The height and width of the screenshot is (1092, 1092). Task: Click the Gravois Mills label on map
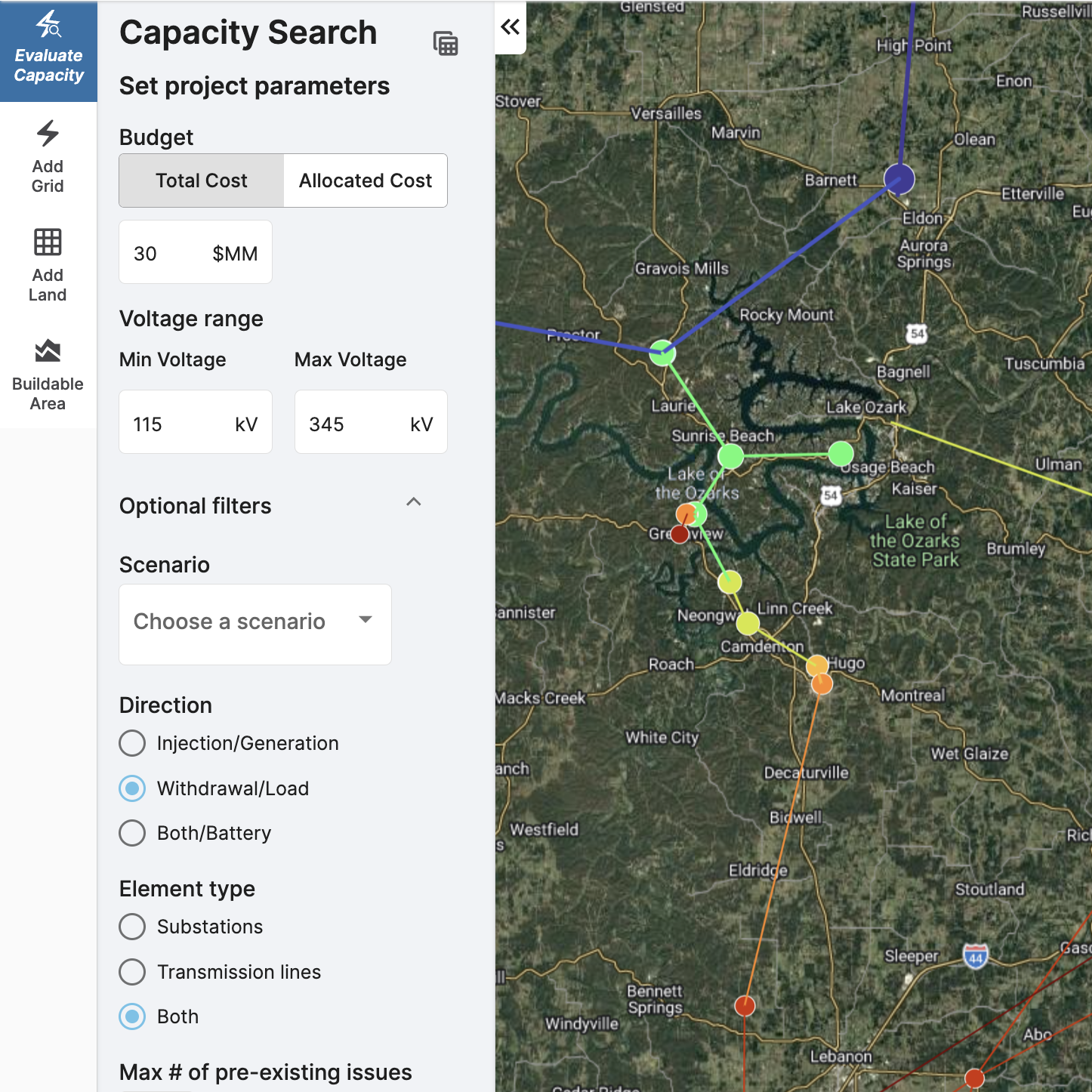pyautogui.click(x=681, y=269)
